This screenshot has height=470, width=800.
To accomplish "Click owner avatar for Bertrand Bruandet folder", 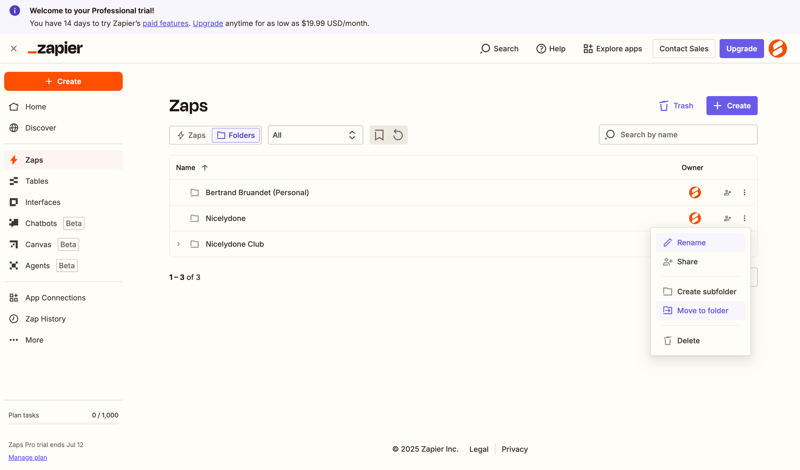I will tap(695, 192).
